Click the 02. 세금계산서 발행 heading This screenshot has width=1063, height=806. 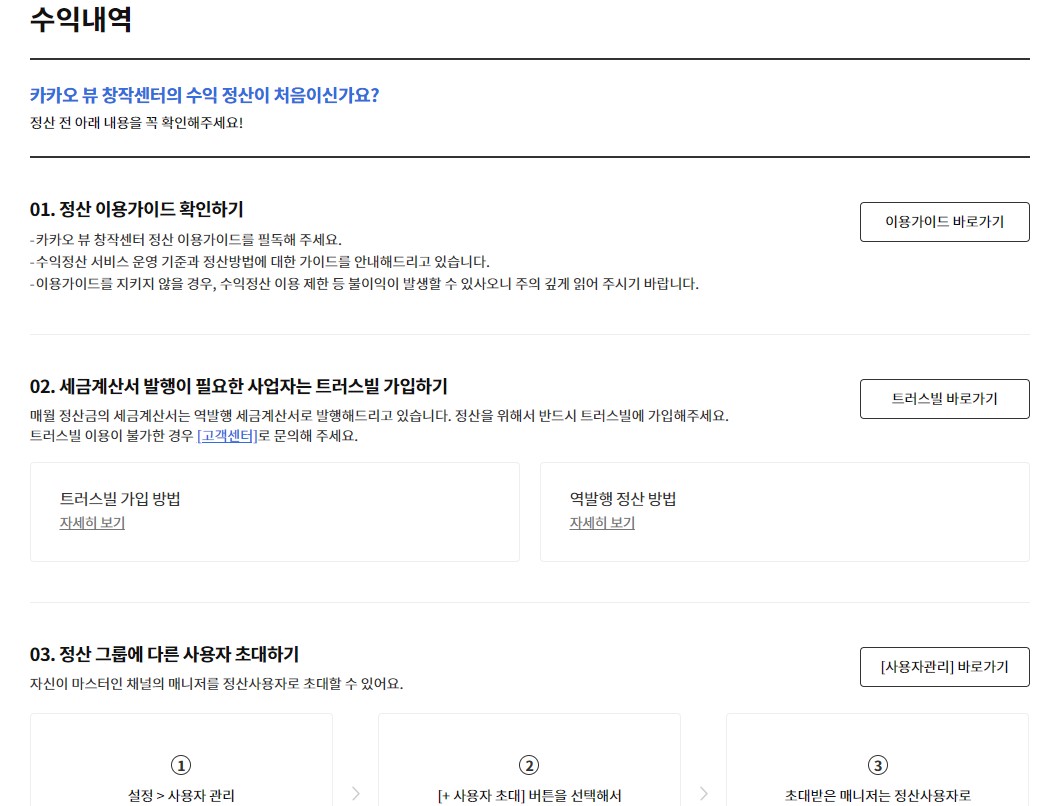239,386
